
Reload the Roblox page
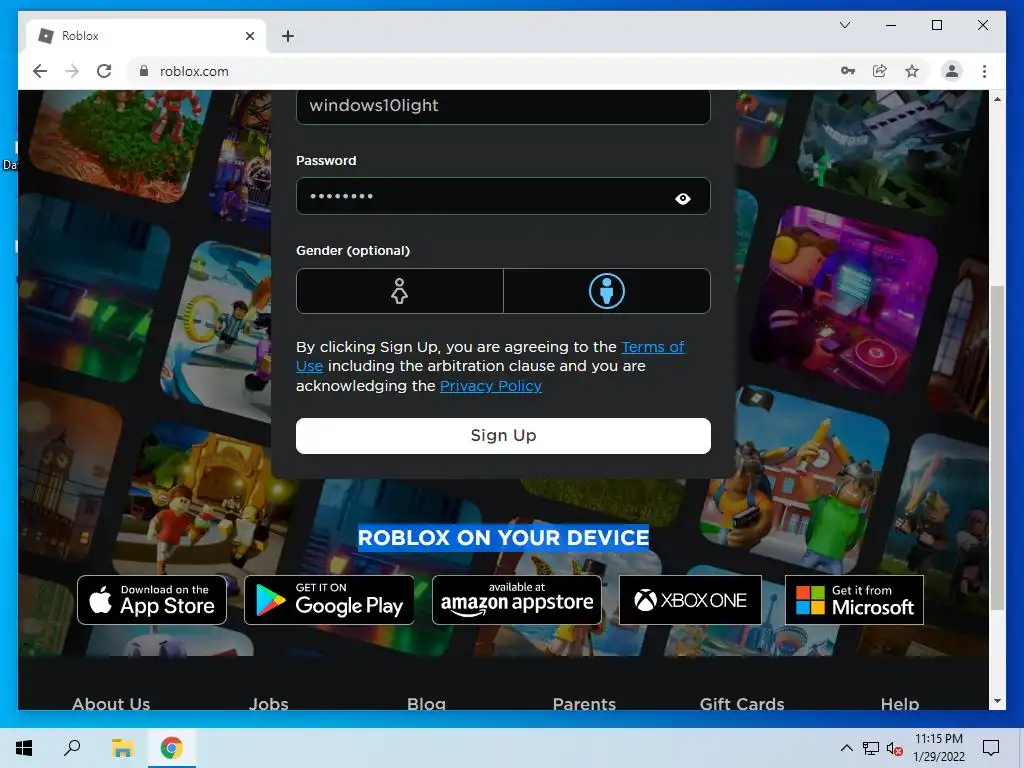[x=104, y=71]
